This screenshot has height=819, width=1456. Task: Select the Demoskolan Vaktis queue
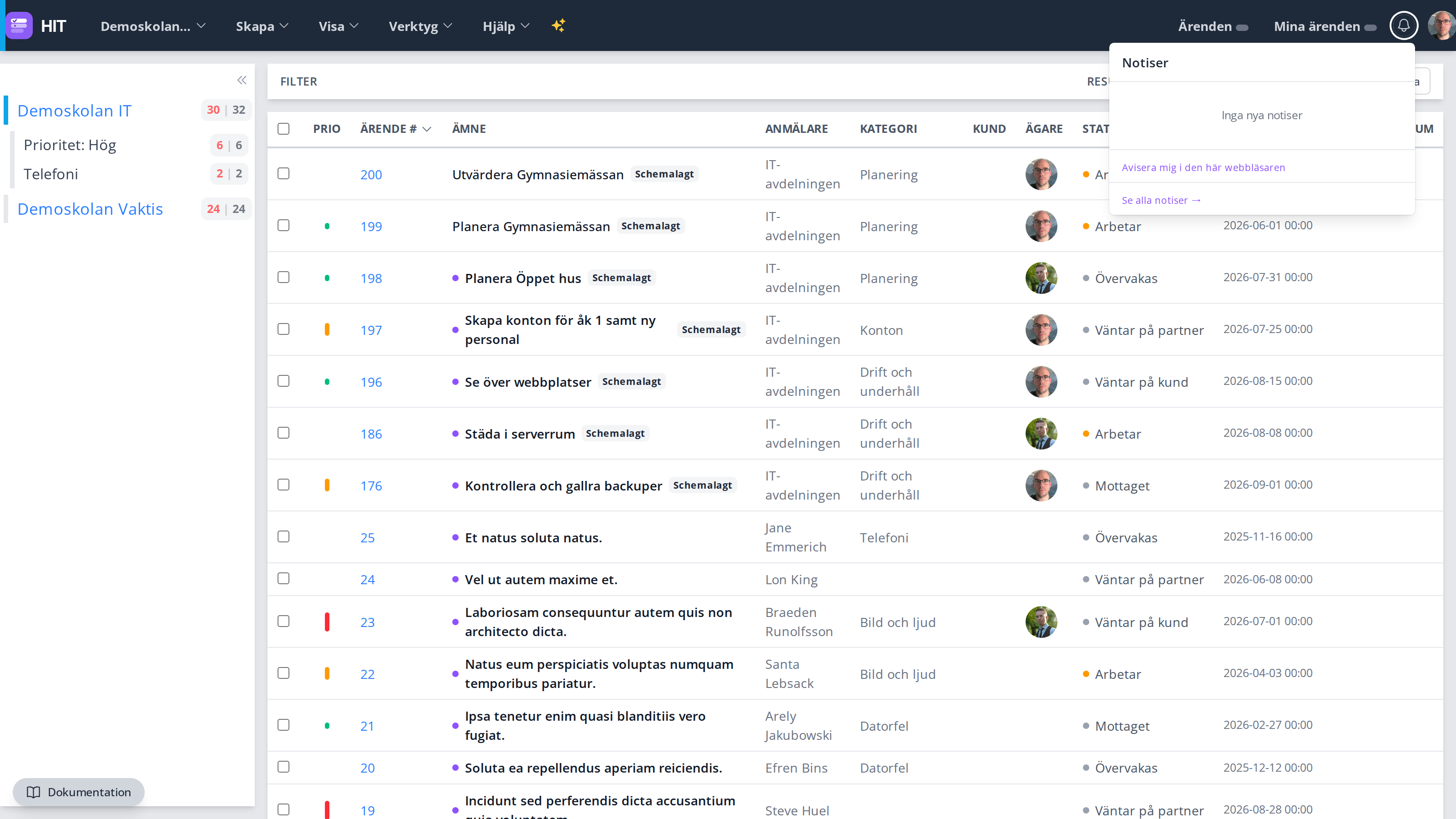click(x=90, y=208)
